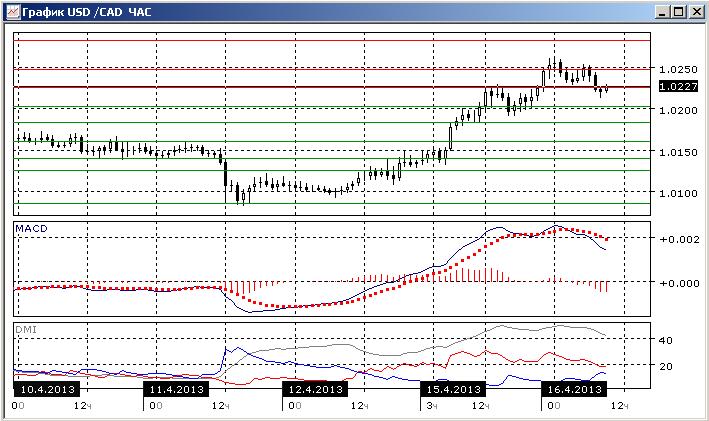The image size is (709, 421).
Task: Click the DMI indicator label
Action: (26, 329)
